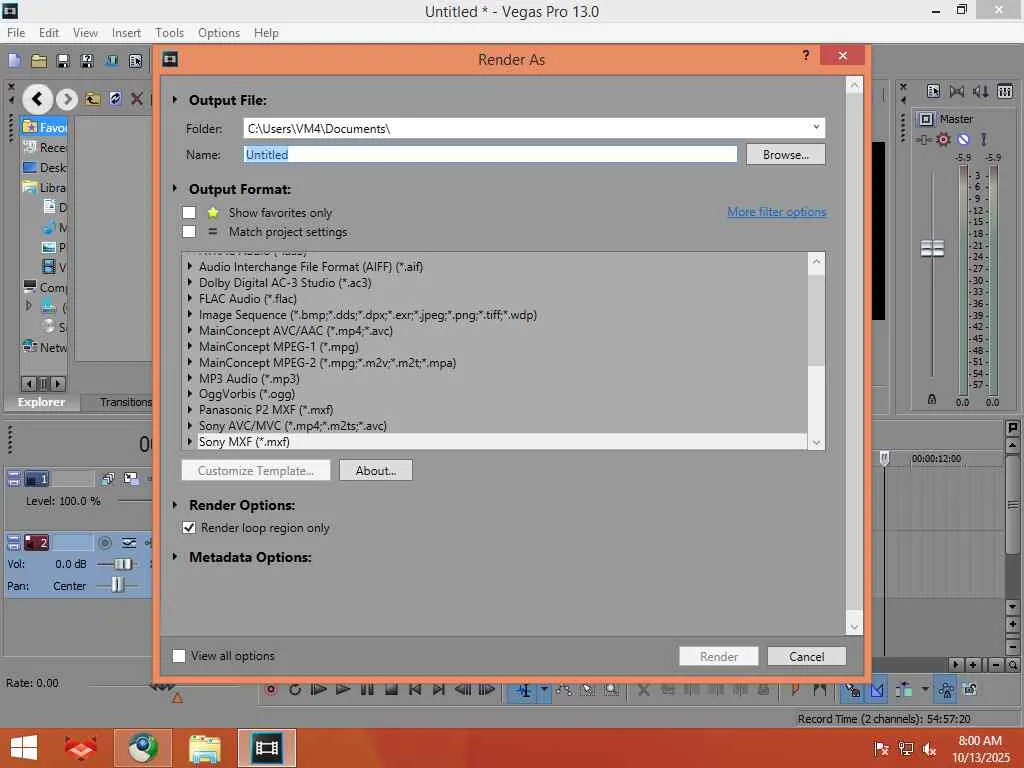This screenshot has width=1024, height=768.
Task: Collapse the Output Format section
Action: coord(175,189)
